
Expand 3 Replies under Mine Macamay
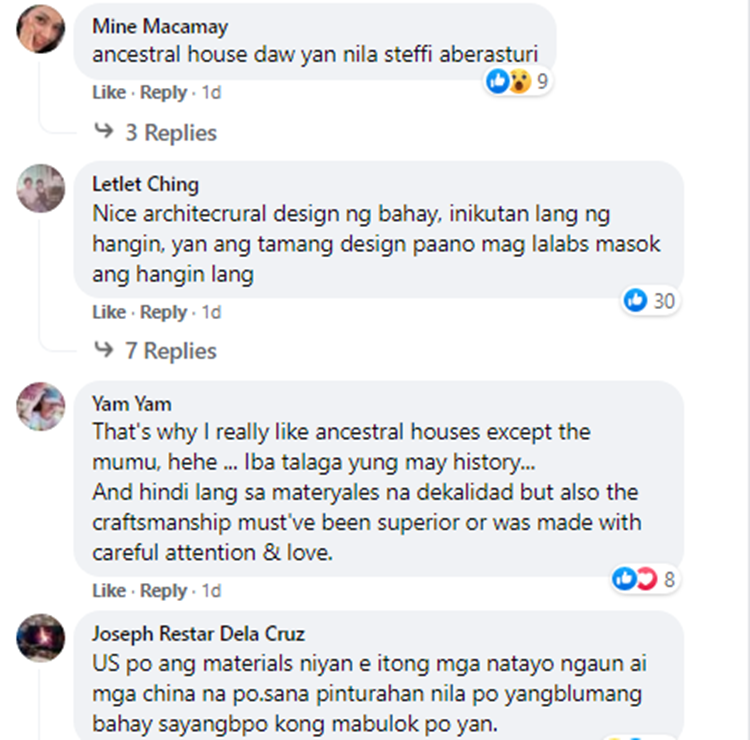(x=171, y=133)
